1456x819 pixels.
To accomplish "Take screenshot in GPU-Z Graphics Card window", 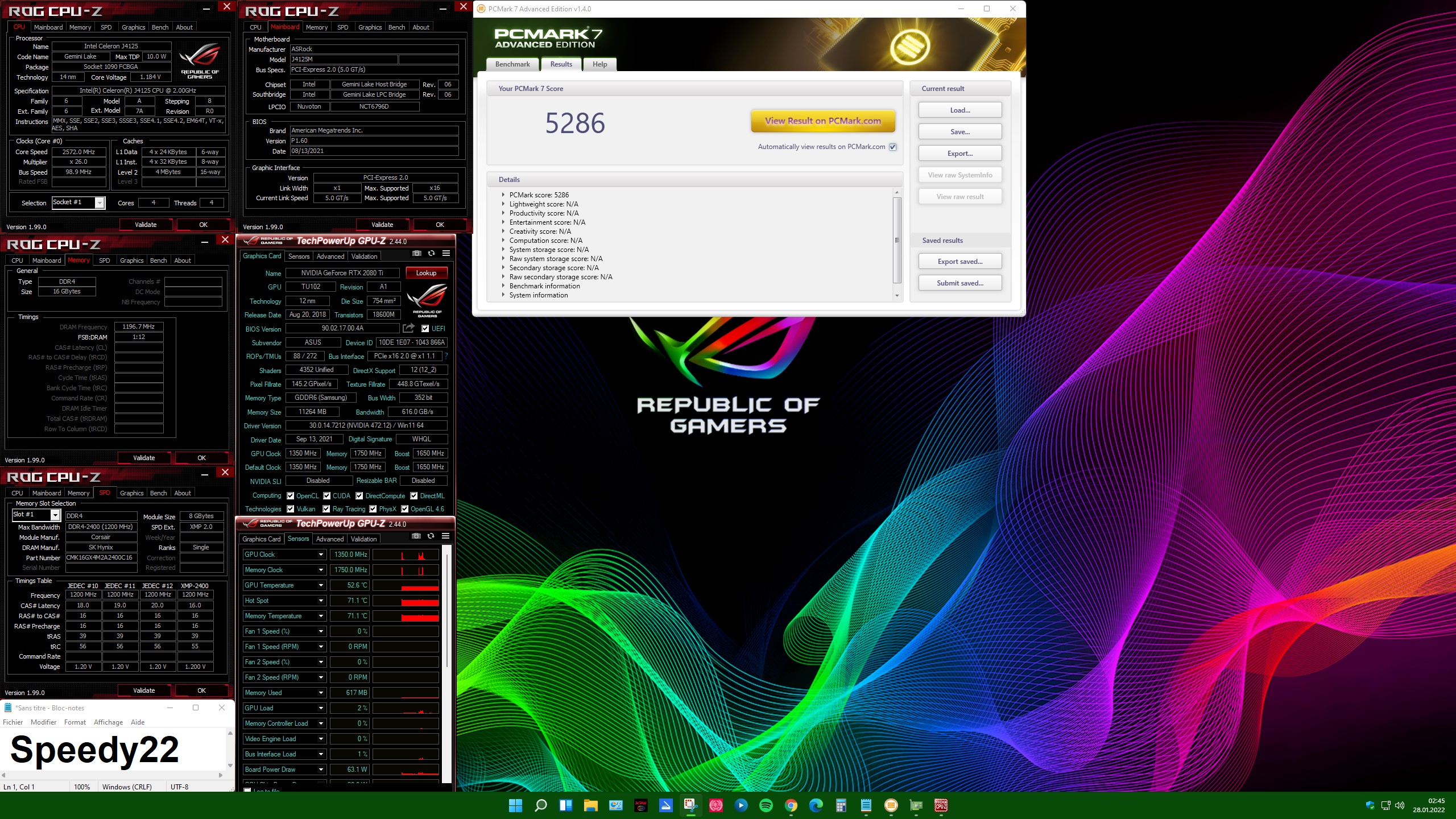I will [x=417, y=254].
